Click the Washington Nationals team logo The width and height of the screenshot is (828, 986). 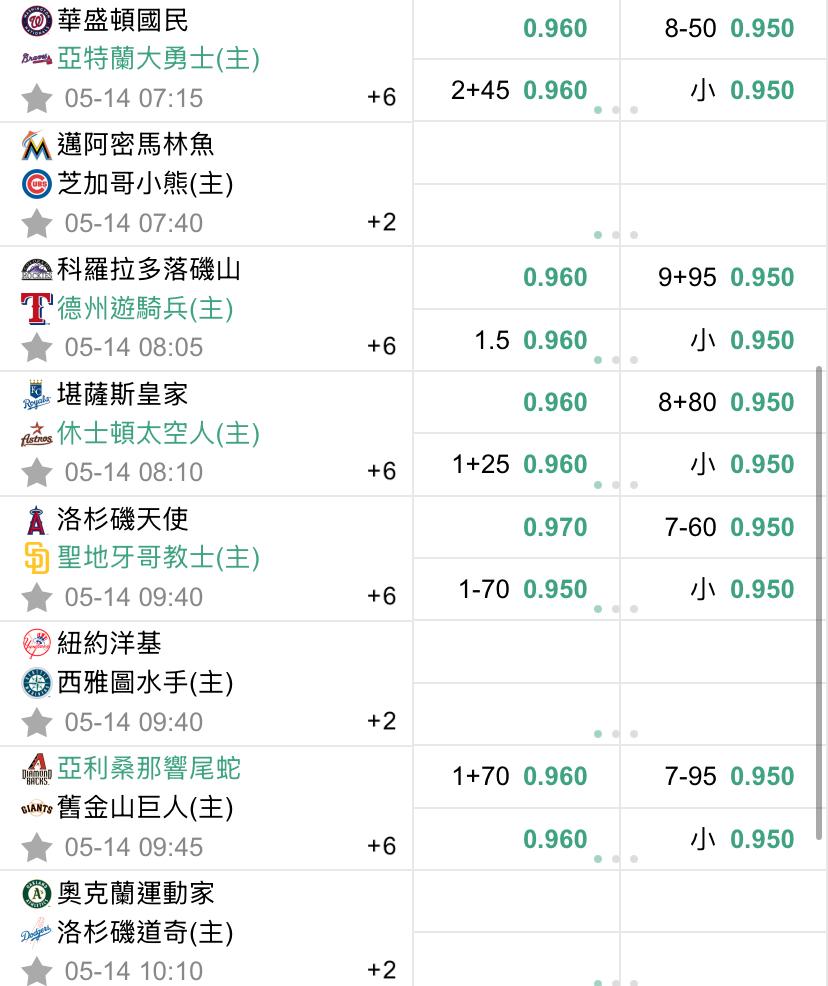pyautogui.click(x=36, y=21)
